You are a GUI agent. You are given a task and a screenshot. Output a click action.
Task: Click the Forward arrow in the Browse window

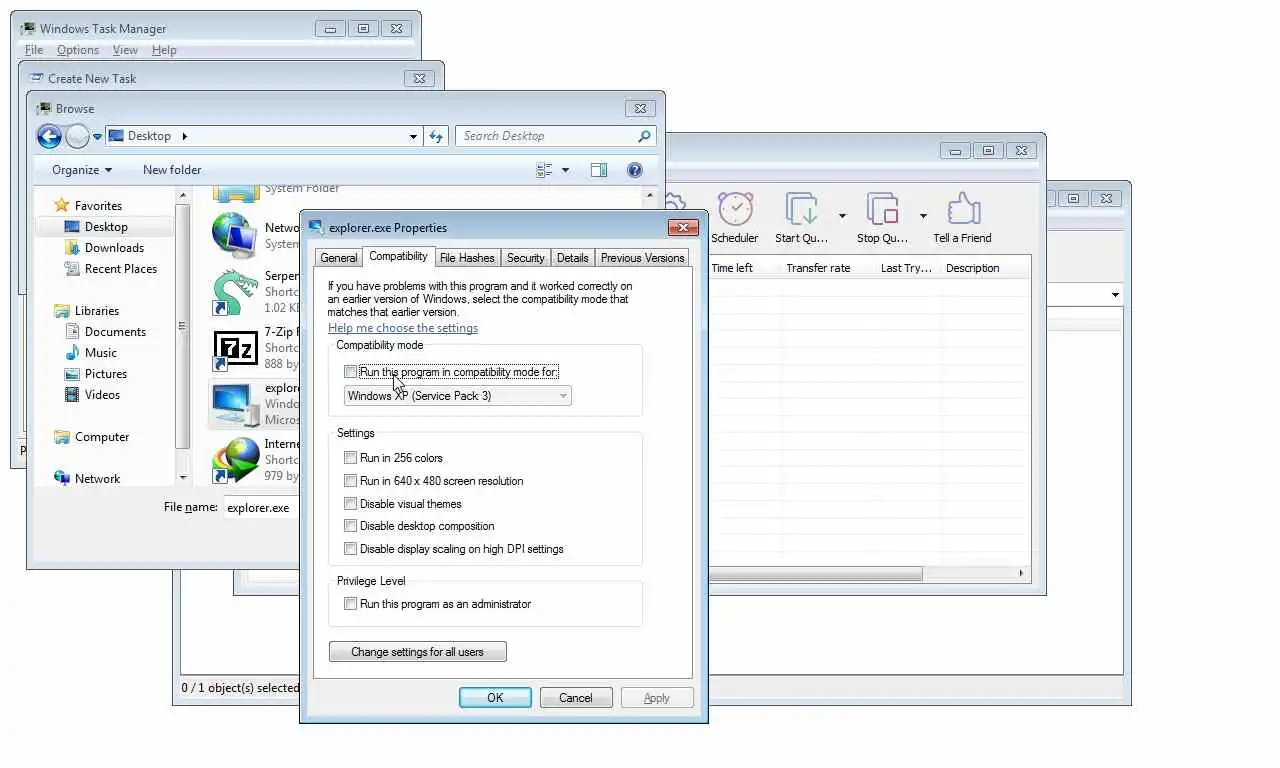click(x=77, y=136)
